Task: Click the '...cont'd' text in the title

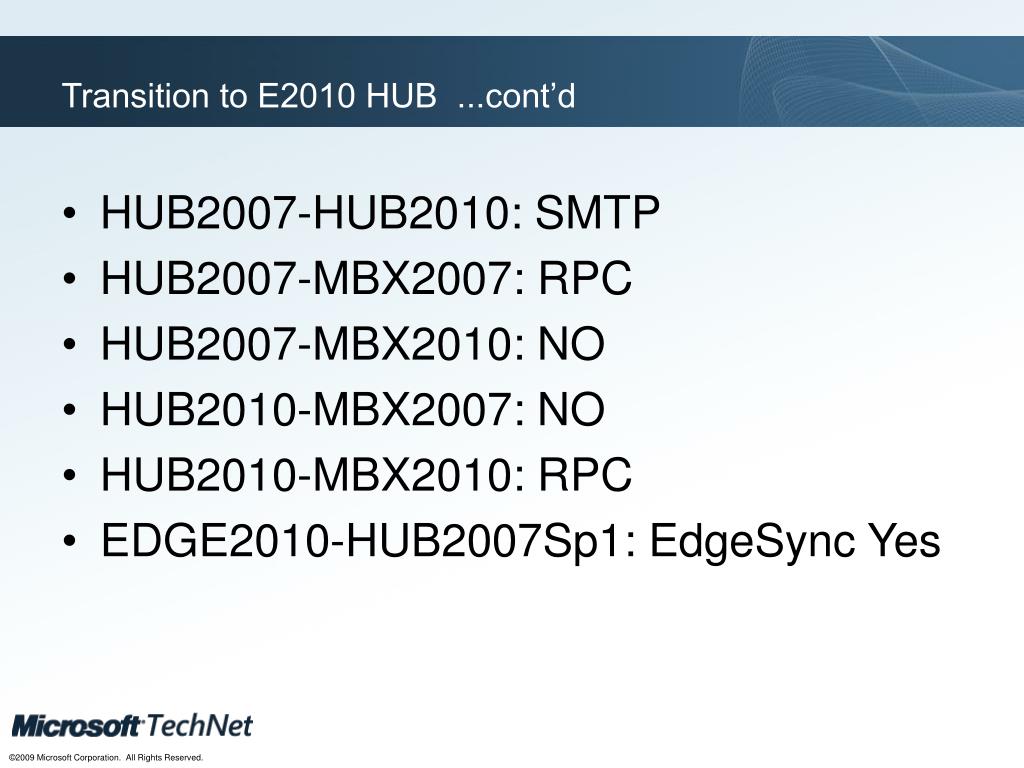Action: point(516,95)
